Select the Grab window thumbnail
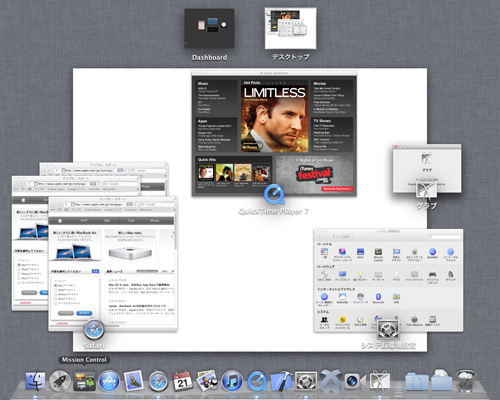Viewport: 500px width, 400px height. click(427, 169)
